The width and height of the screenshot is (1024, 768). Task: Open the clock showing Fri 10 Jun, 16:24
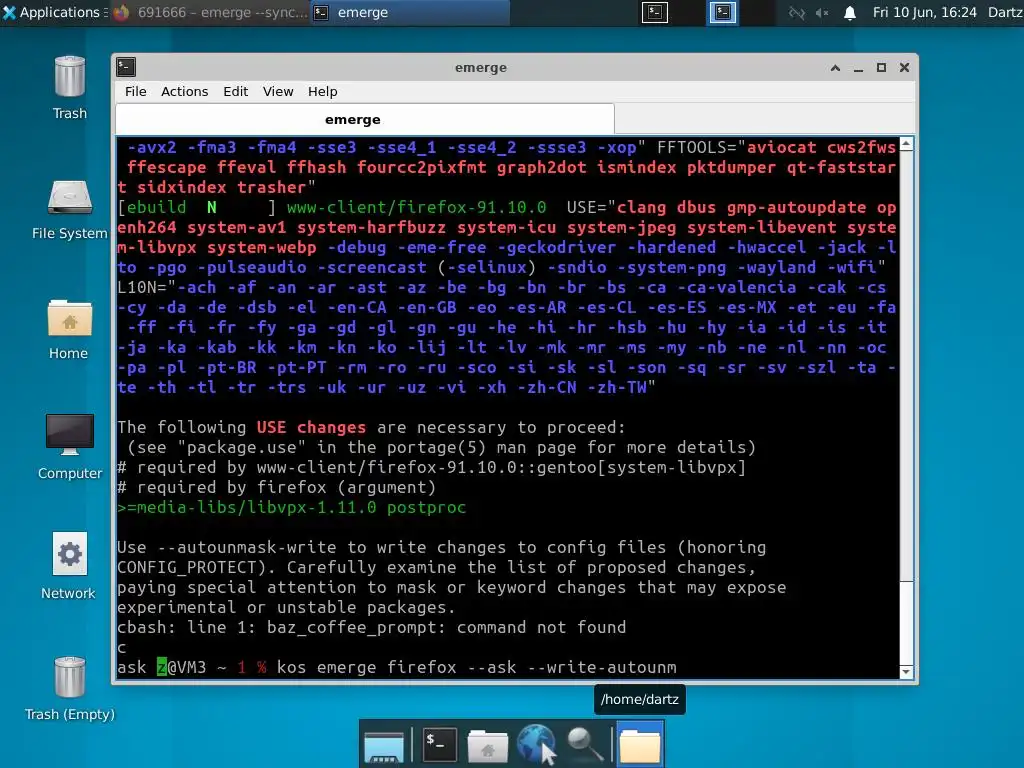point(925,12)
